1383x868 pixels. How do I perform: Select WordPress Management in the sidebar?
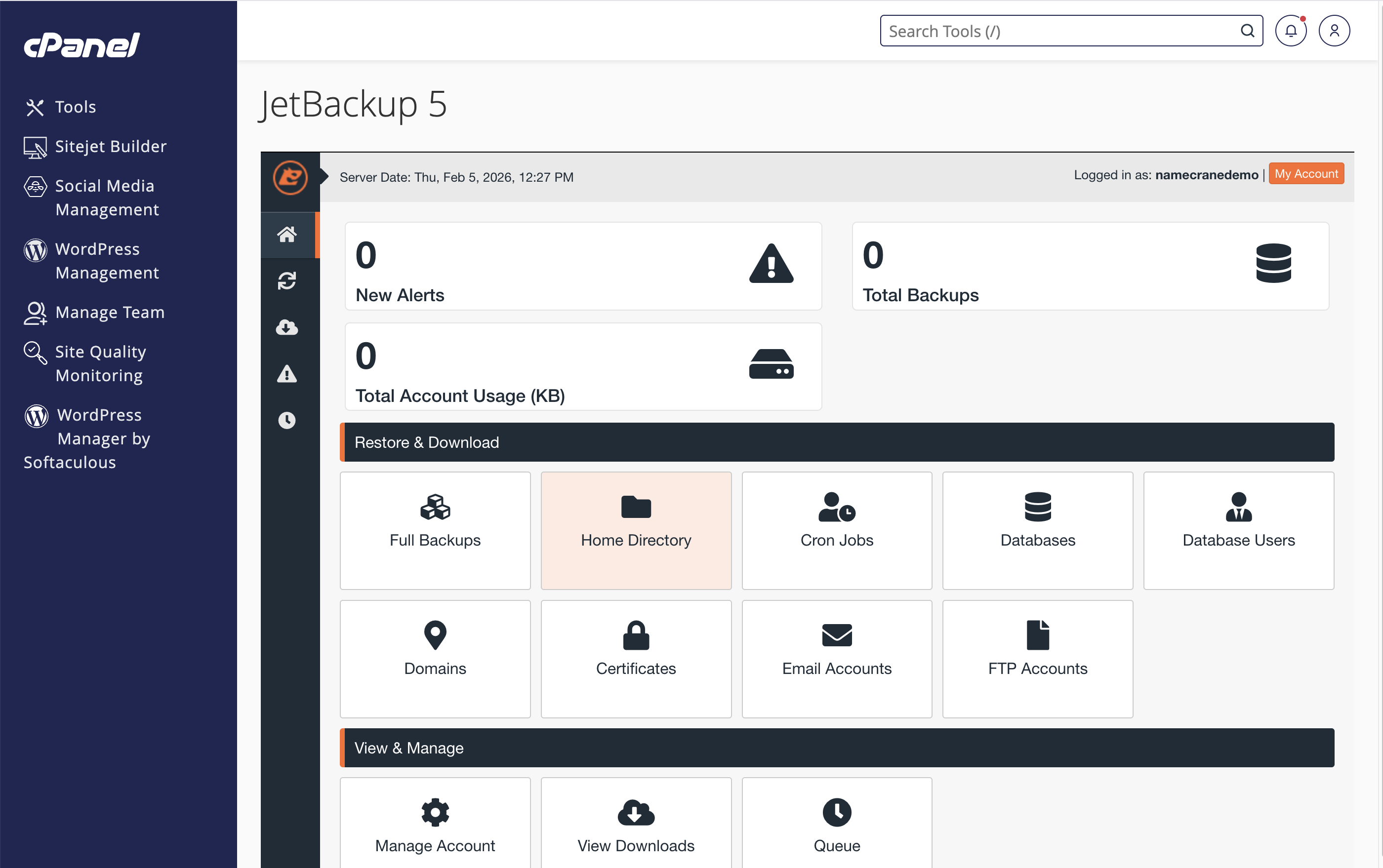(x=107, y=261)
